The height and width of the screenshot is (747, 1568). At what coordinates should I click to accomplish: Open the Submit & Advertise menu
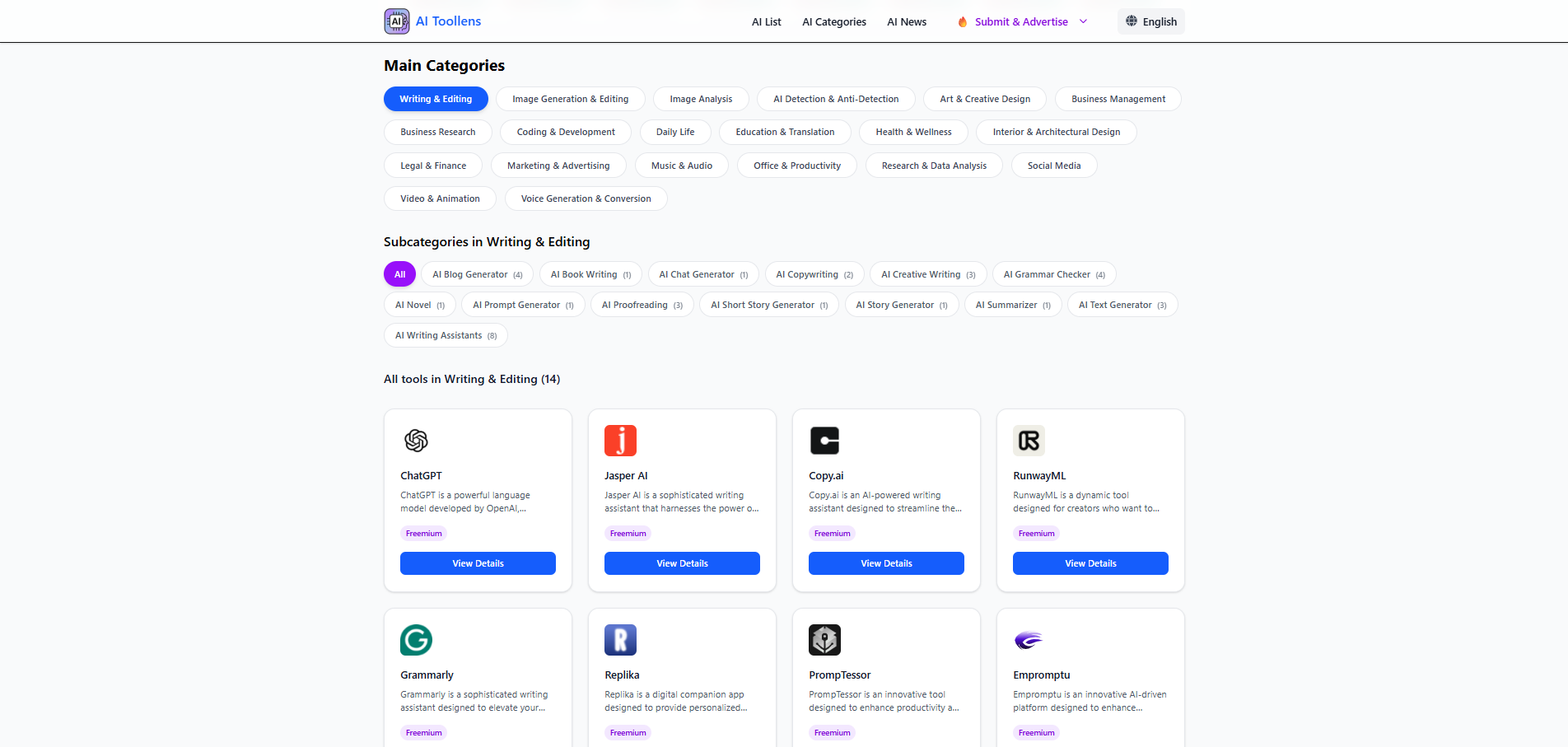[x=1021, y=22]
